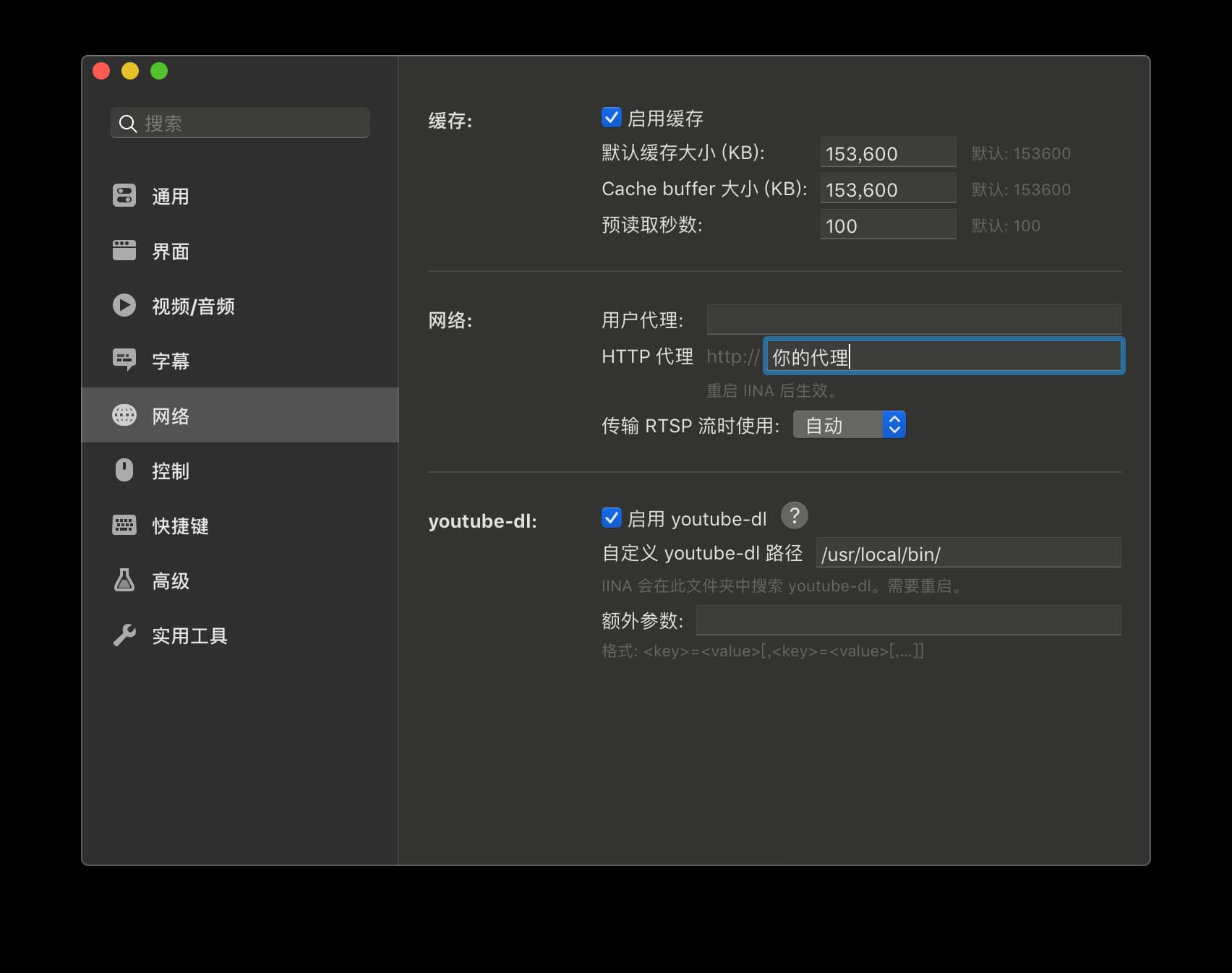Minimize the window with yellow button
1232x973 pixels.
click(130, 71)
